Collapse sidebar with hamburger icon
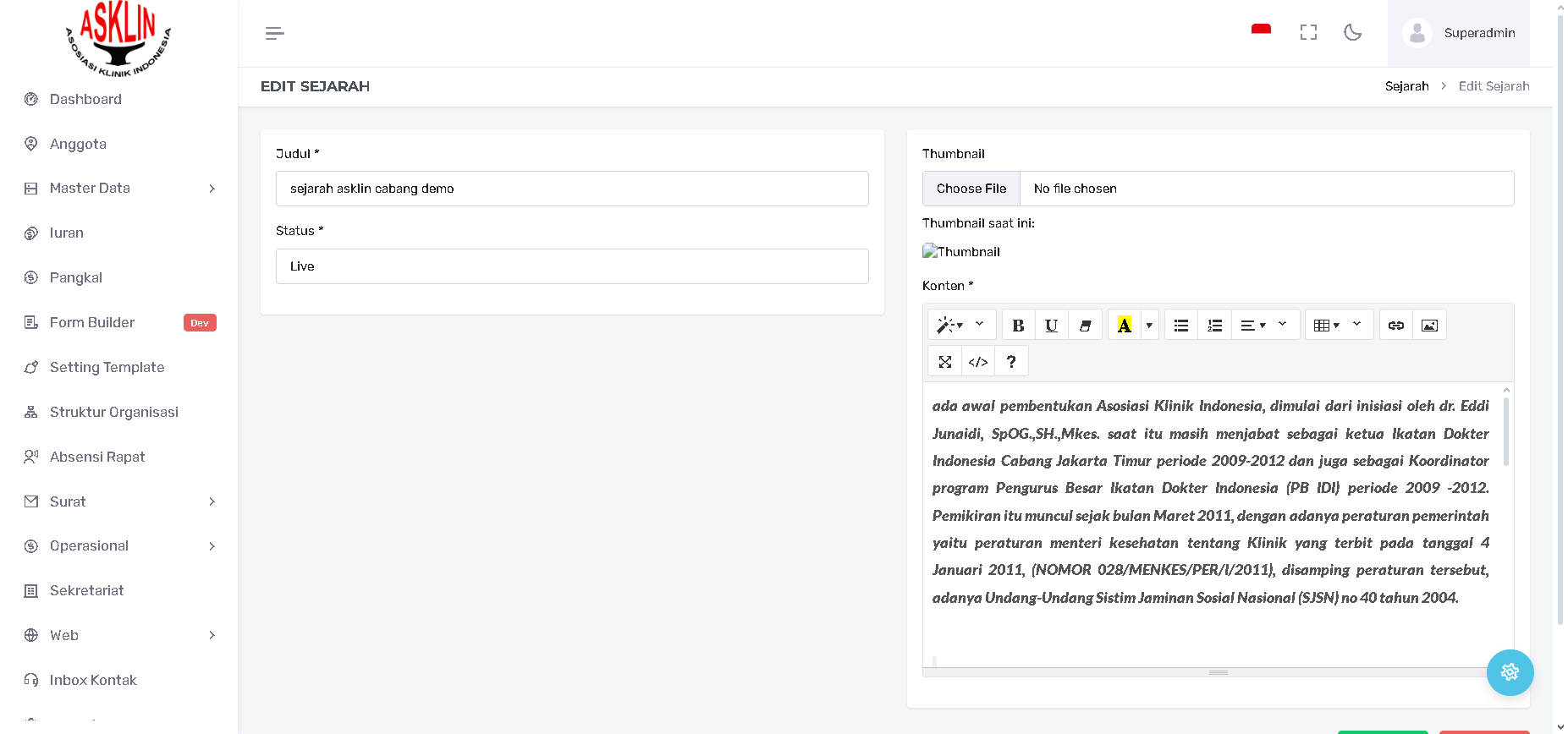The width and height of the screenshot is (1568, 734). tap(274, 34)
